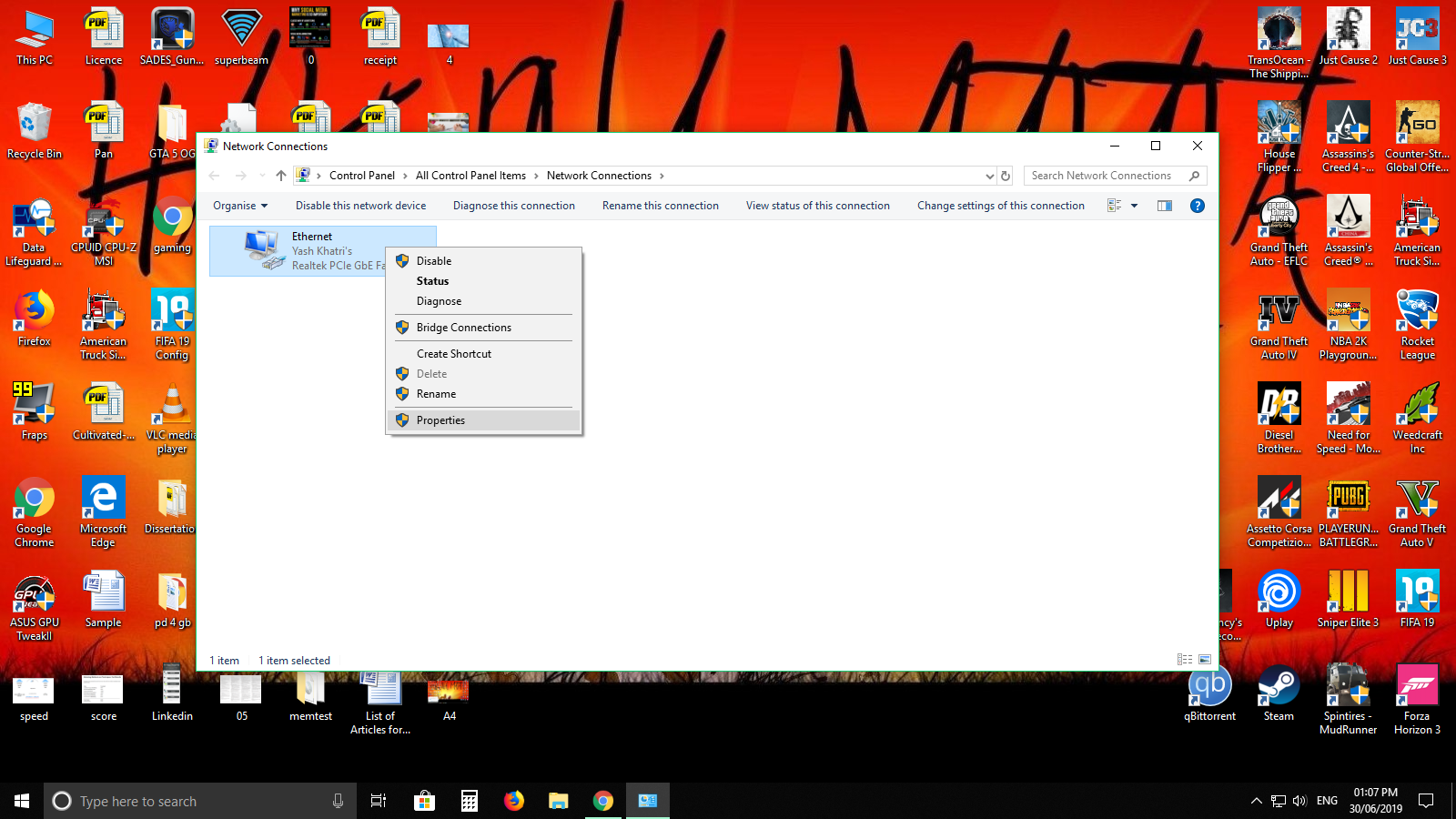
Task: Choose Bridge Connections from the context menu
Action: (464, 327)
